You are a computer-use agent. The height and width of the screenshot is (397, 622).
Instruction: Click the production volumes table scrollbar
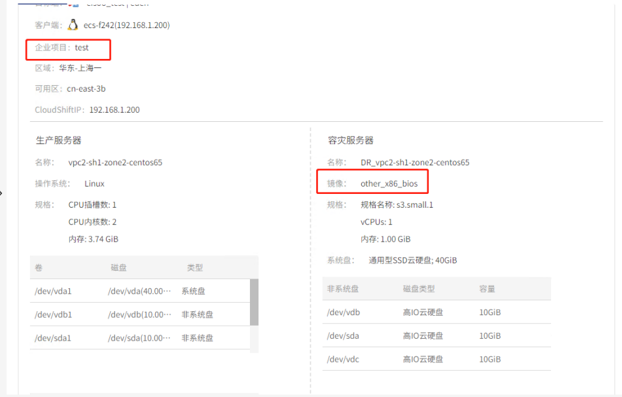[x=254, y=302]
